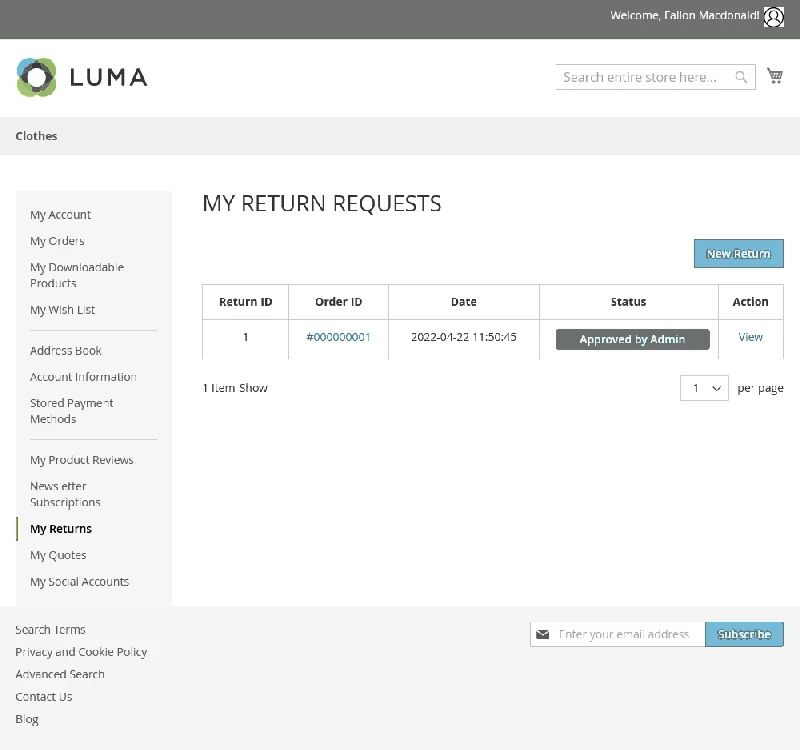Select My Returns in sidebar
Image resolution: width=800 pixels, height=750 pixels.
pyautogui.click(x=61, y=529)
